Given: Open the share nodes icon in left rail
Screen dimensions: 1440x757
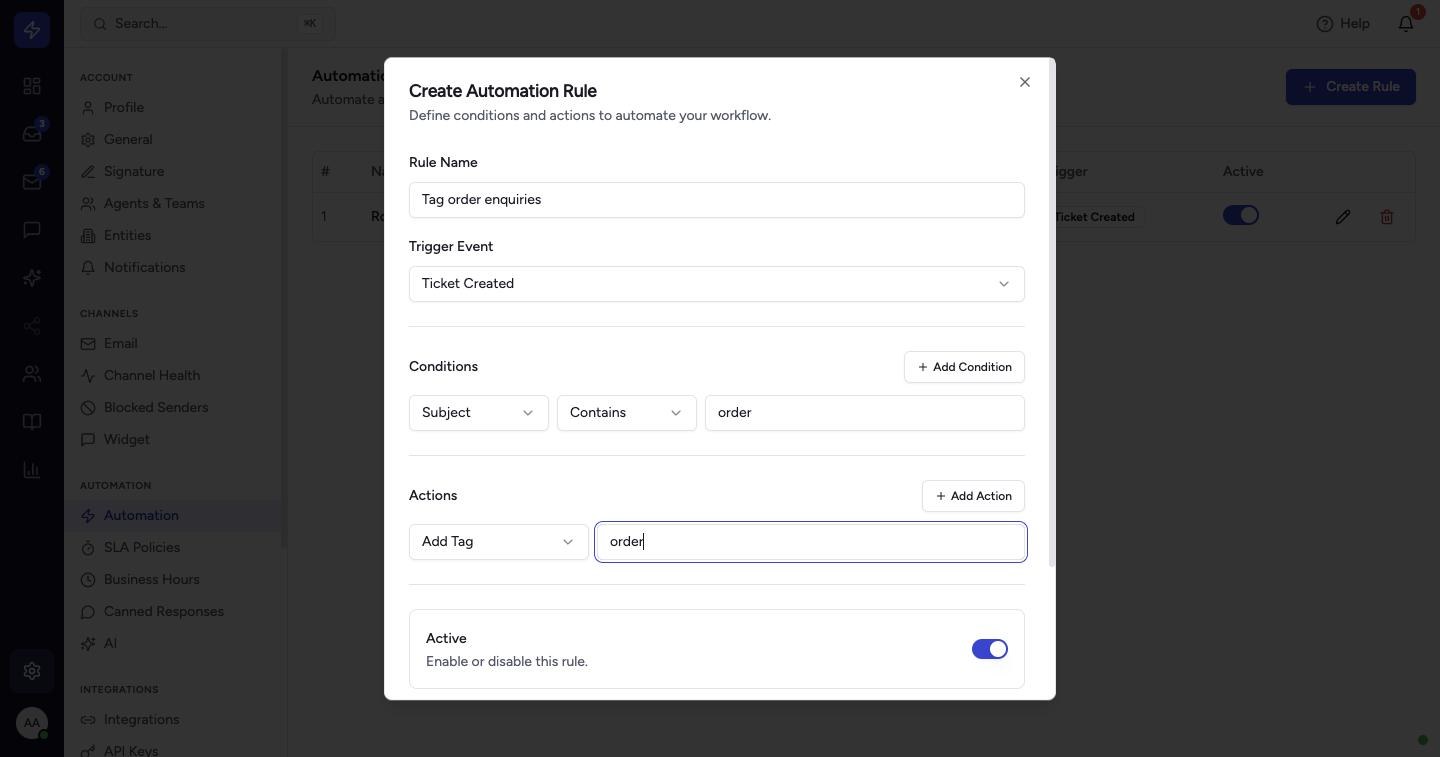Looking at the screenshot, I should (32, 326).
